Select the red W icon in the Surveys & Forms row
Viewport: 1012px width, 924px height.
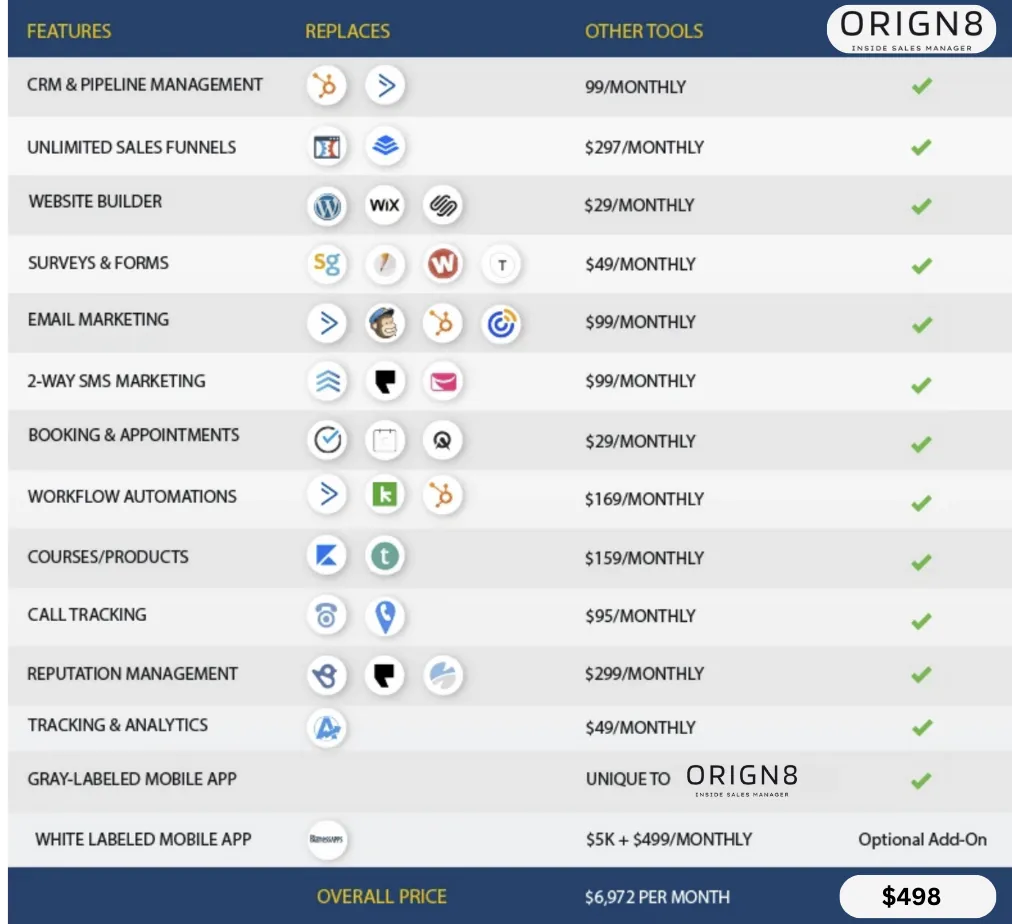[443, 264]
